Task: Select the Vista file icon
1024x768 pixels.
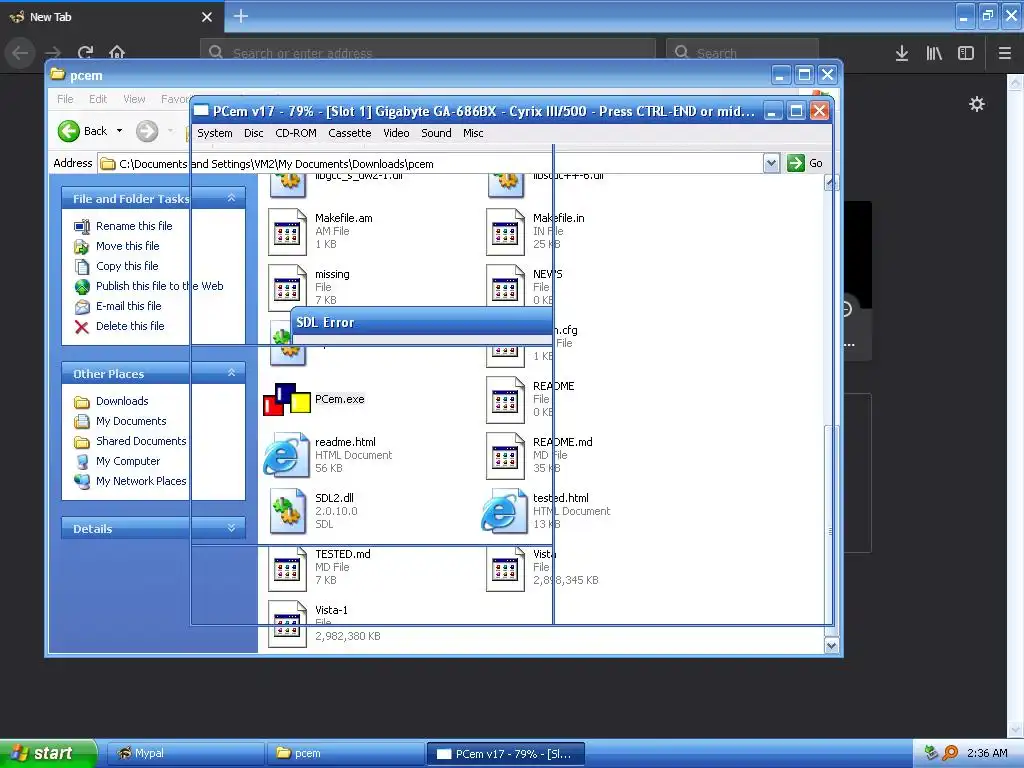Action: [x=505, y=568]
